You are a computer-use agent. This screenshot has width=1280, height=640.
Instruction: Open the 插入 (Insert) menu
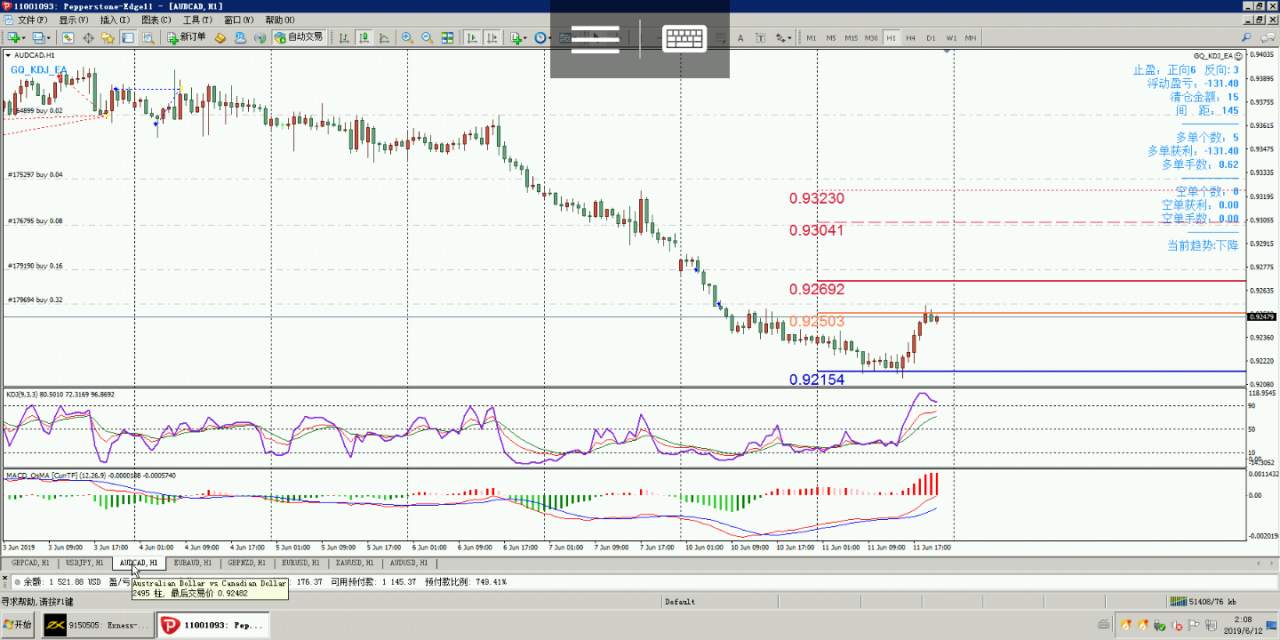115,19
